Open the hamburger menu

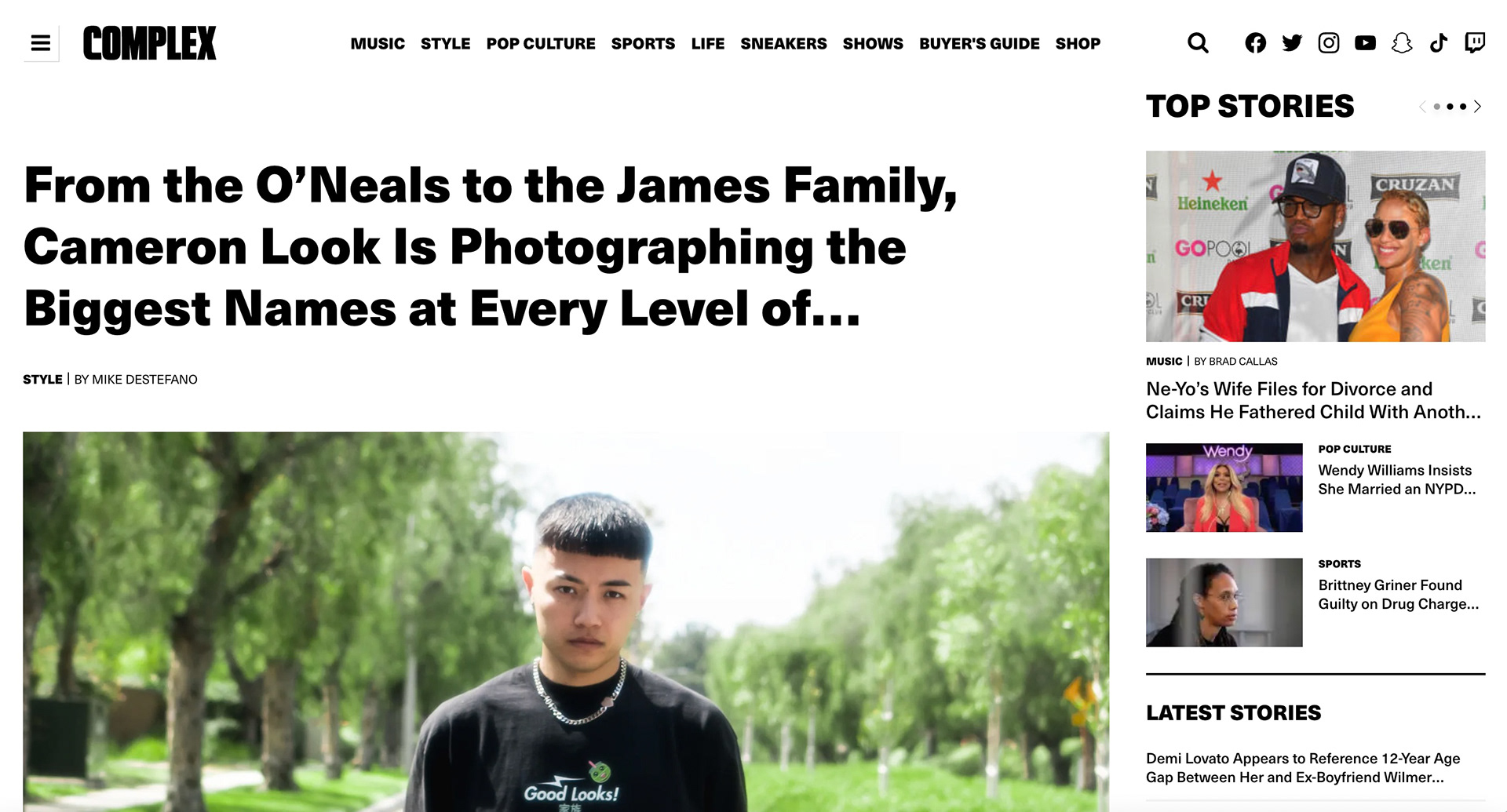pyautogui.click(x=41, y=43)
